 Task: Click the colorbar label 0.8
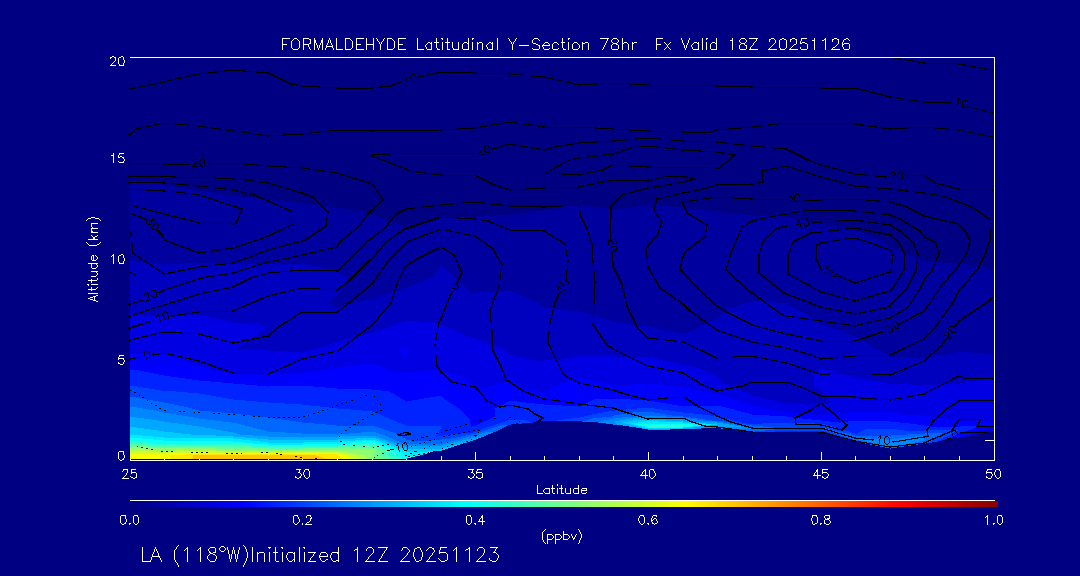(822, 520)
